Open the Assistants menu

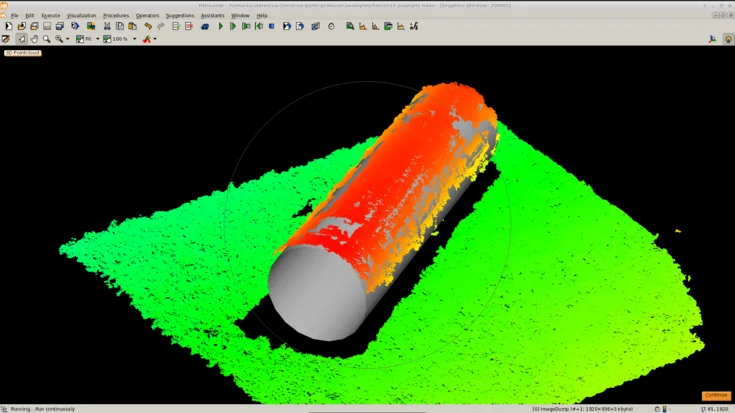(x=212, y=16)
